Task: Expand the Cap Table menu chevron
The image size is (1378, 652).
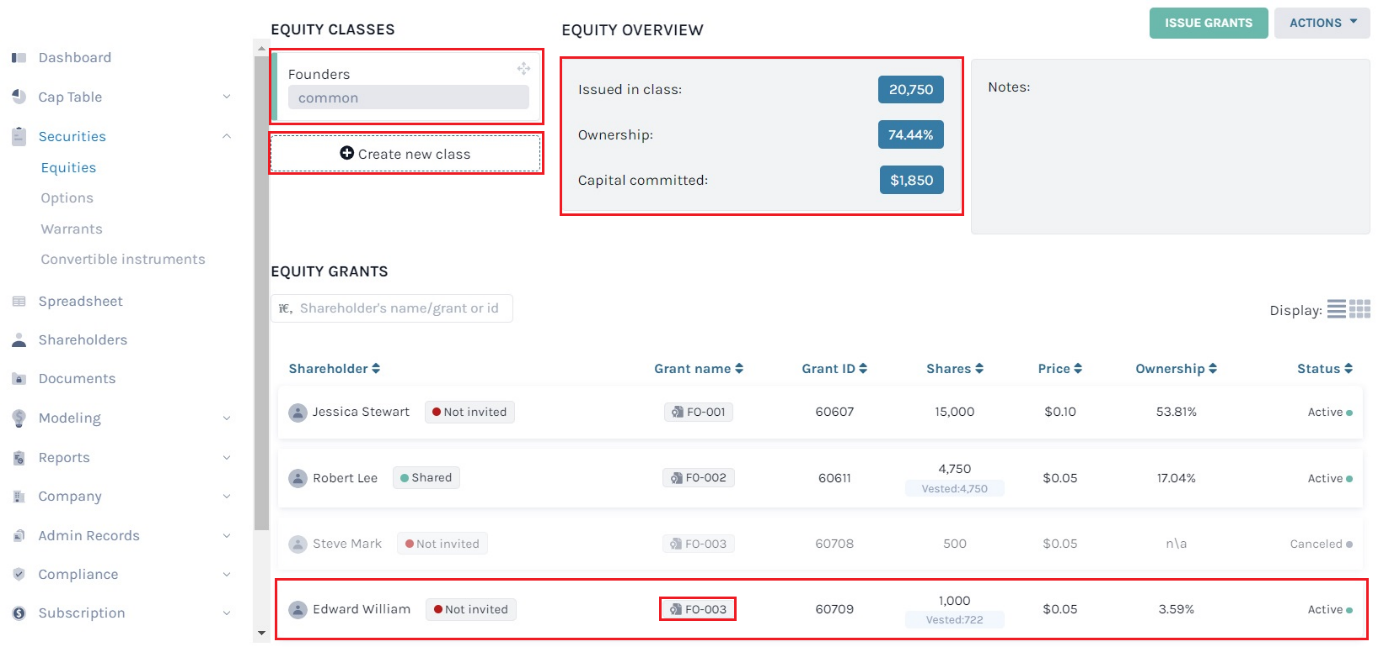Action: coord(226,97)
